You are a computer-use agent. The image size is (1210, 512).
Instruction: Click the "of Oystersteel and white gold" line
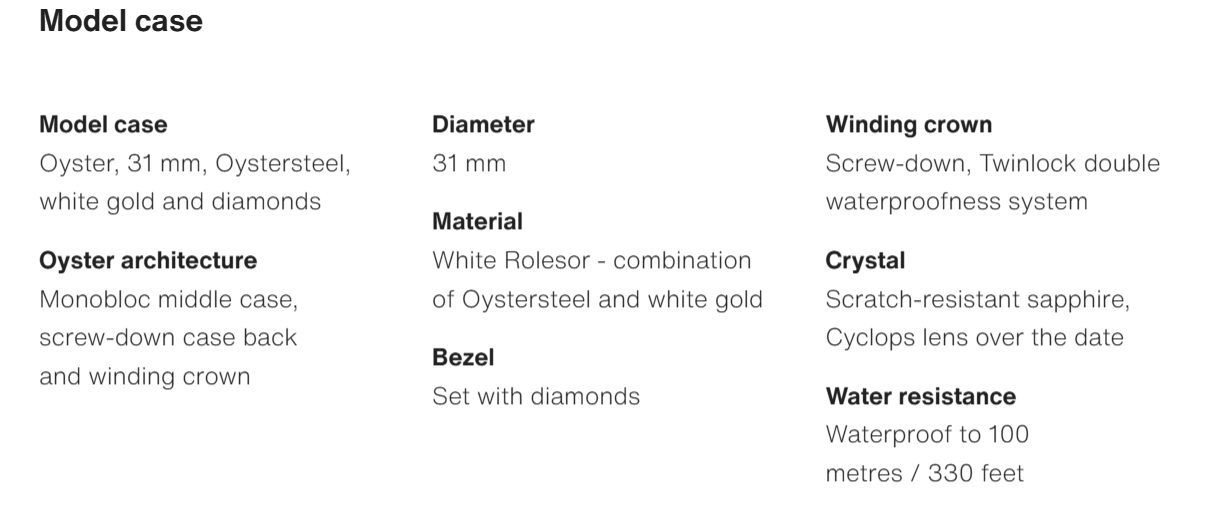click(x=597, y=299)
